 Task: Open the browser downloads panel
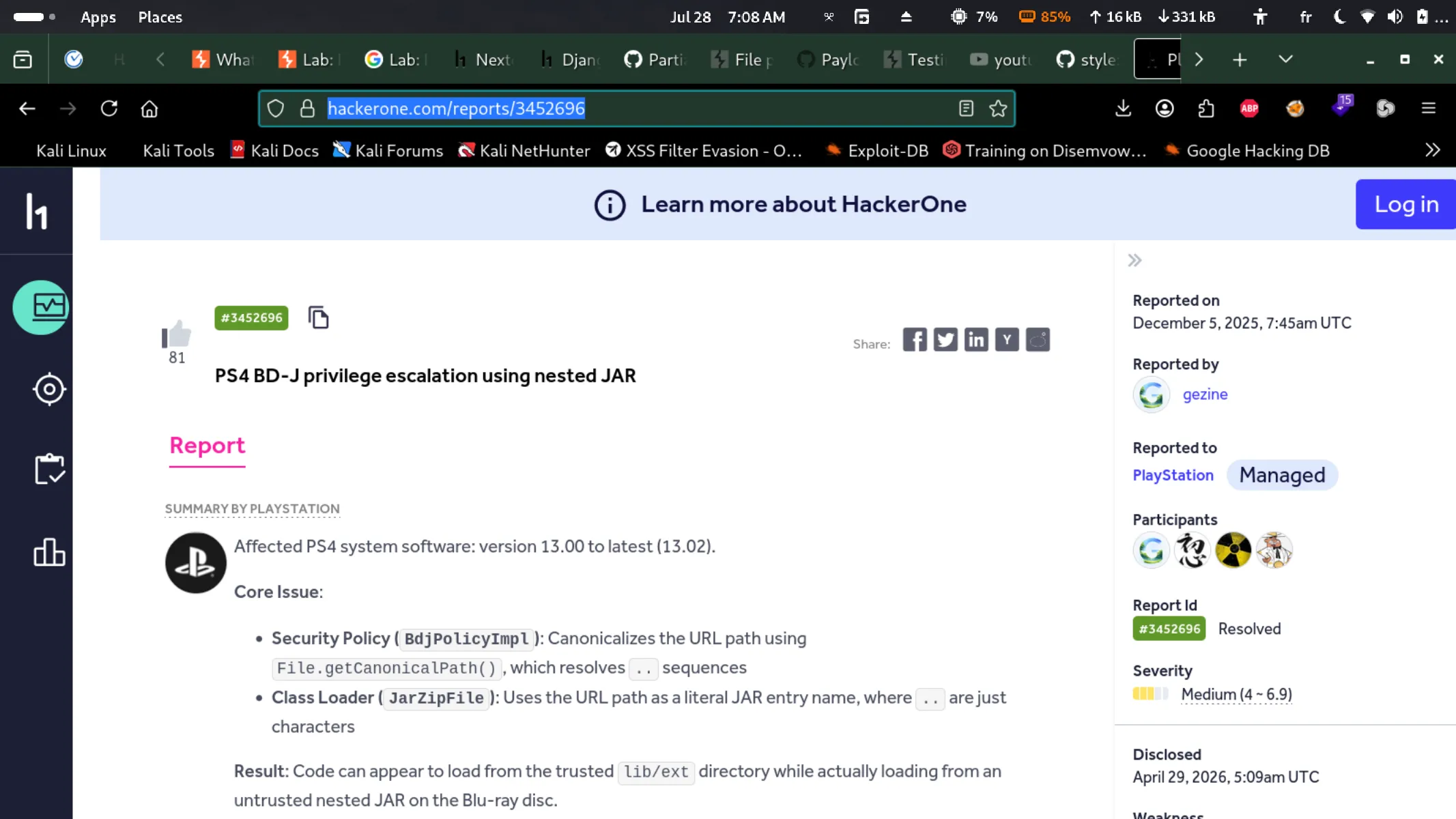pyautogui.click(x=1123, y=109)
